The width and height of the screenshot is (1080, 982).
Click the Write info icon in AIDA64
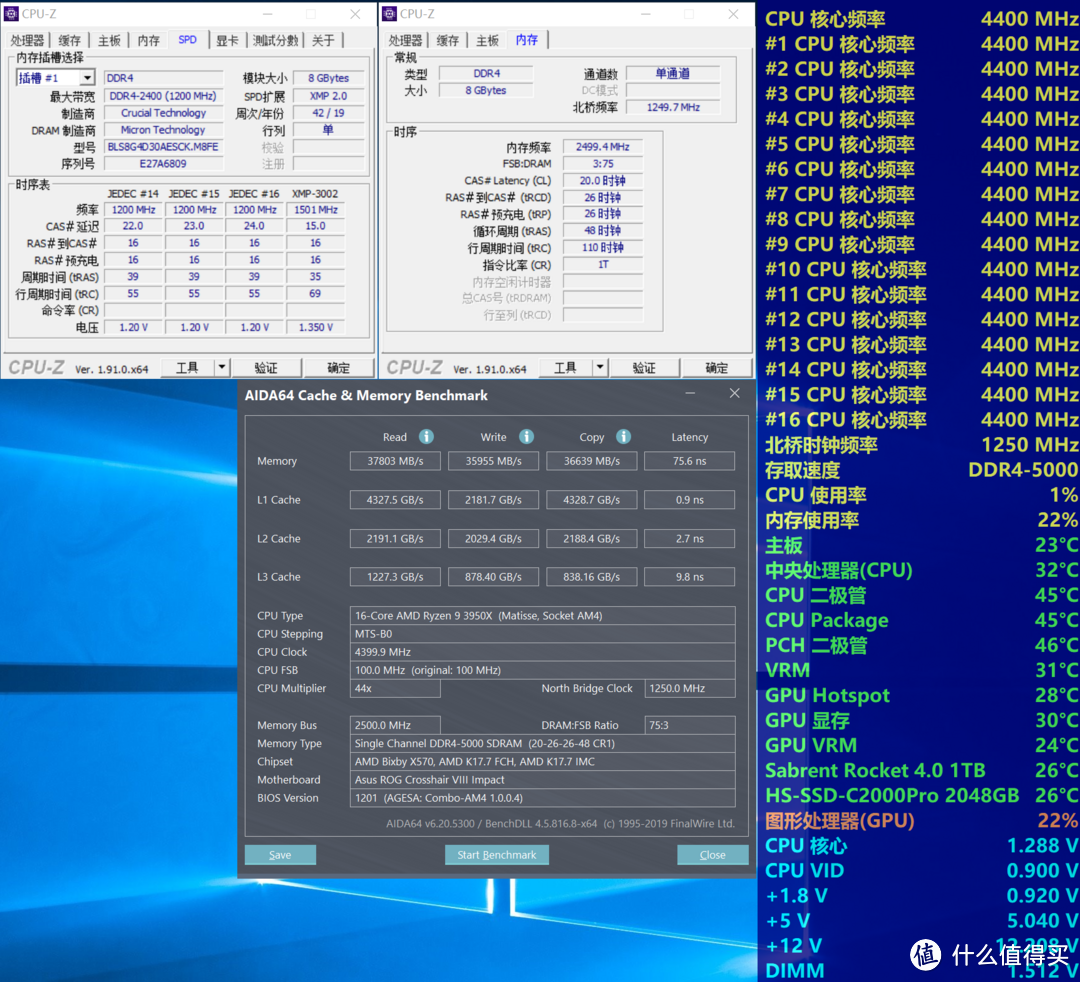point(526,437)
